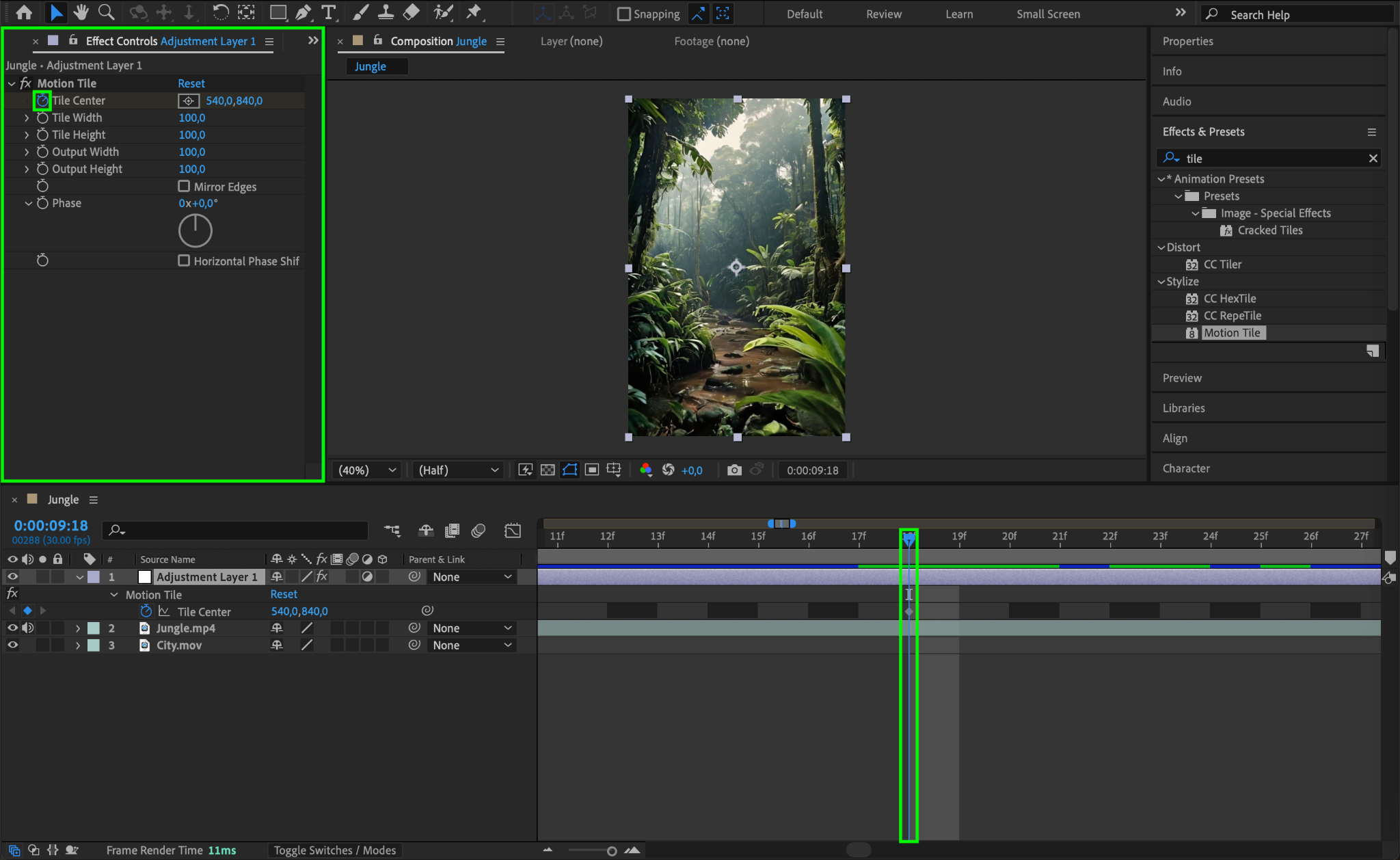Toggle Tile Width stopwatch
The image size is (1400, 860).
(x=42, y=118)
